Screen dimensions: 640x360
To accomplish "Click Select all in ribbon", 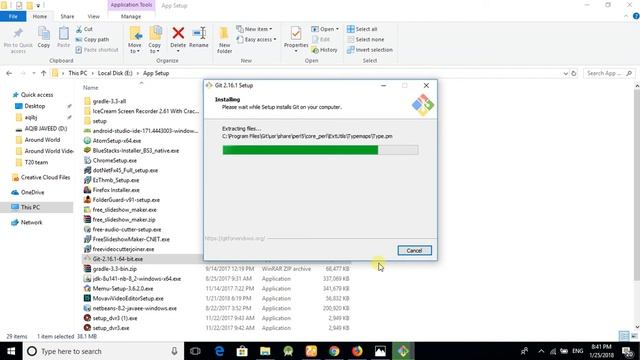I will click(x=362, y=29).
